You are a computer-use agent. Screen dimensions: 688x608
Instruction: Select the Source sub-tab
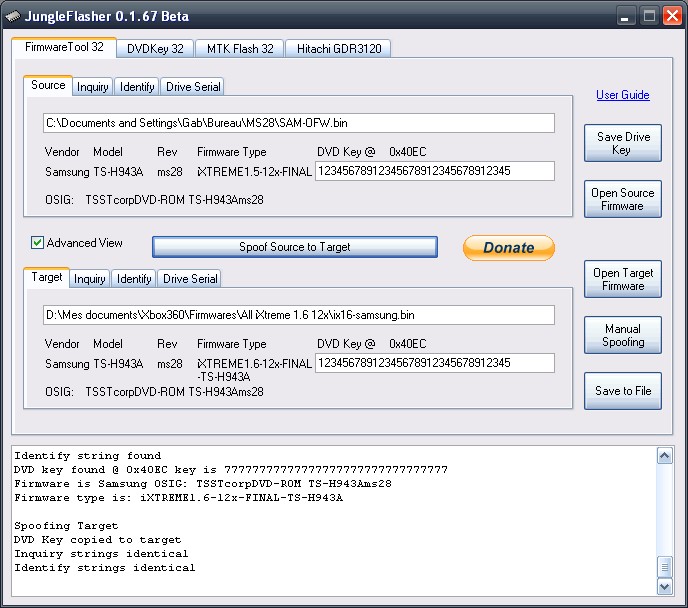48,85
